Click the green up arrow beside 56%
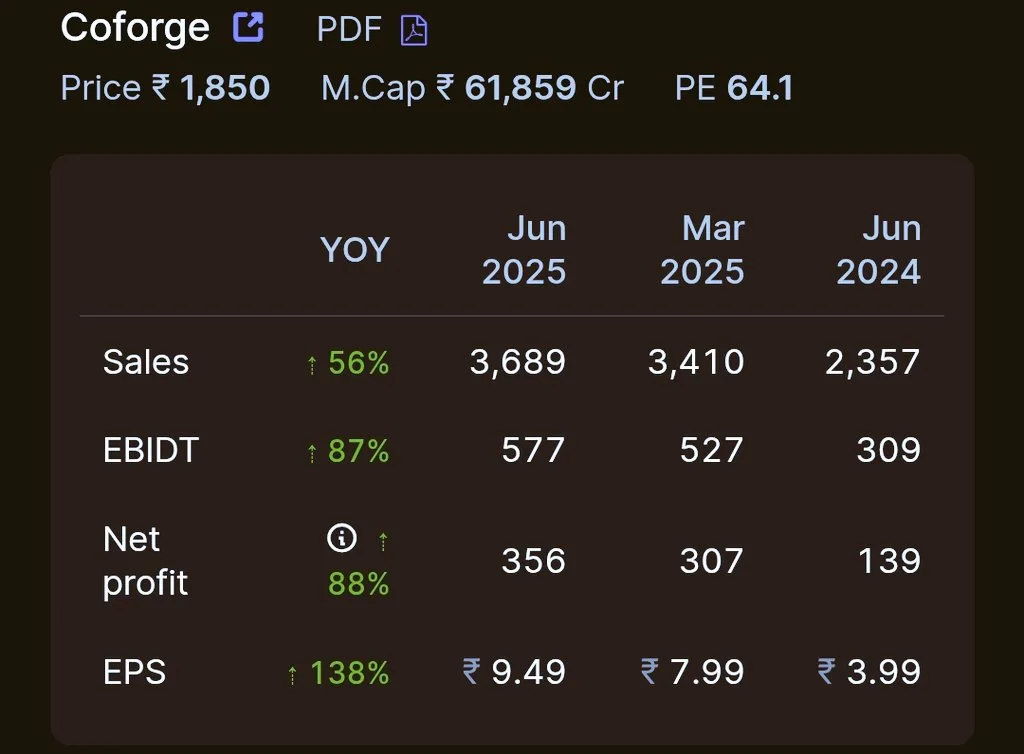The image size is (1024, 754). tap(311, 364)
